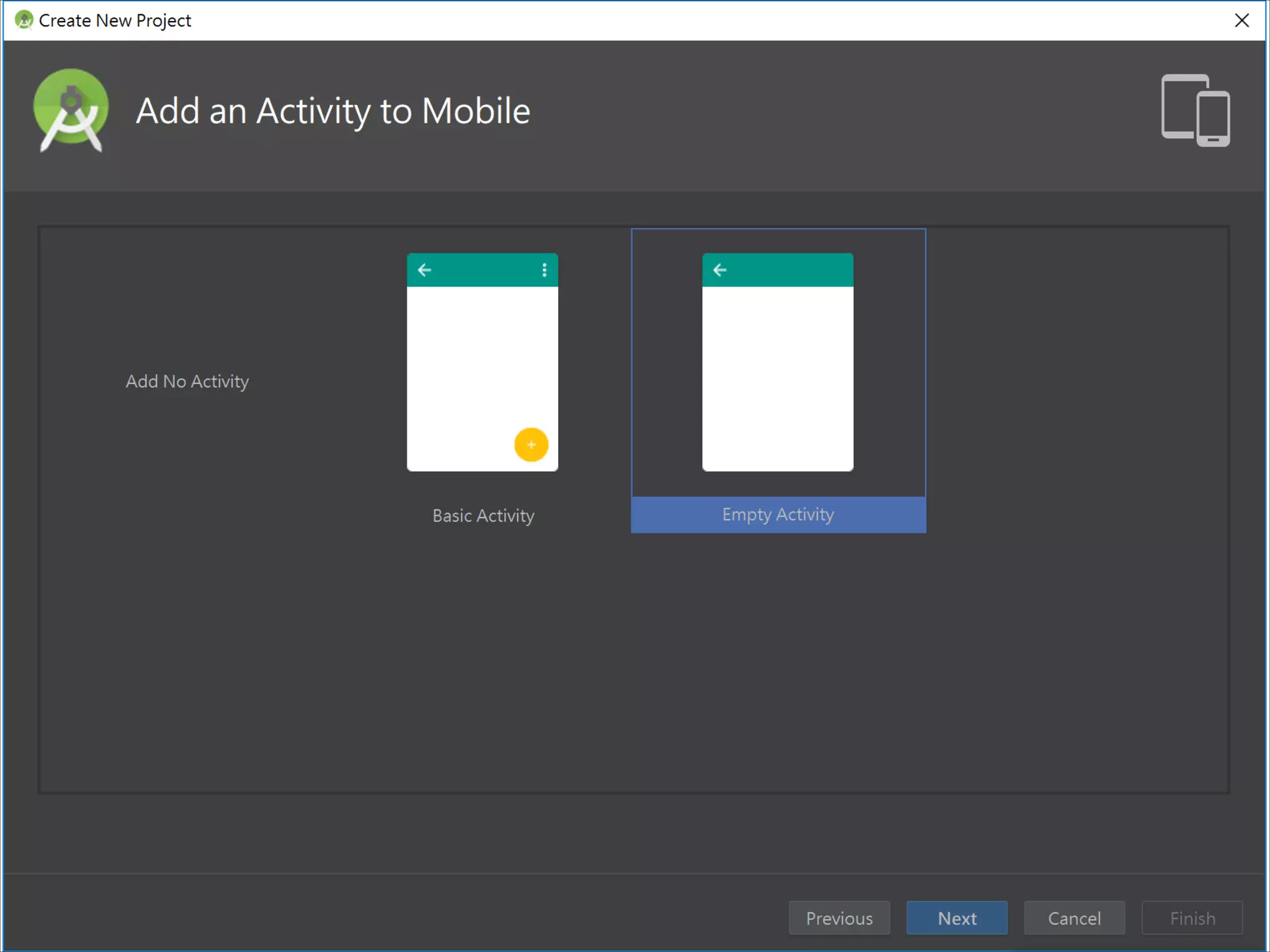Close the Create New Project dialog
This screenshot has height=952, width=1270.
[1241, 20]
